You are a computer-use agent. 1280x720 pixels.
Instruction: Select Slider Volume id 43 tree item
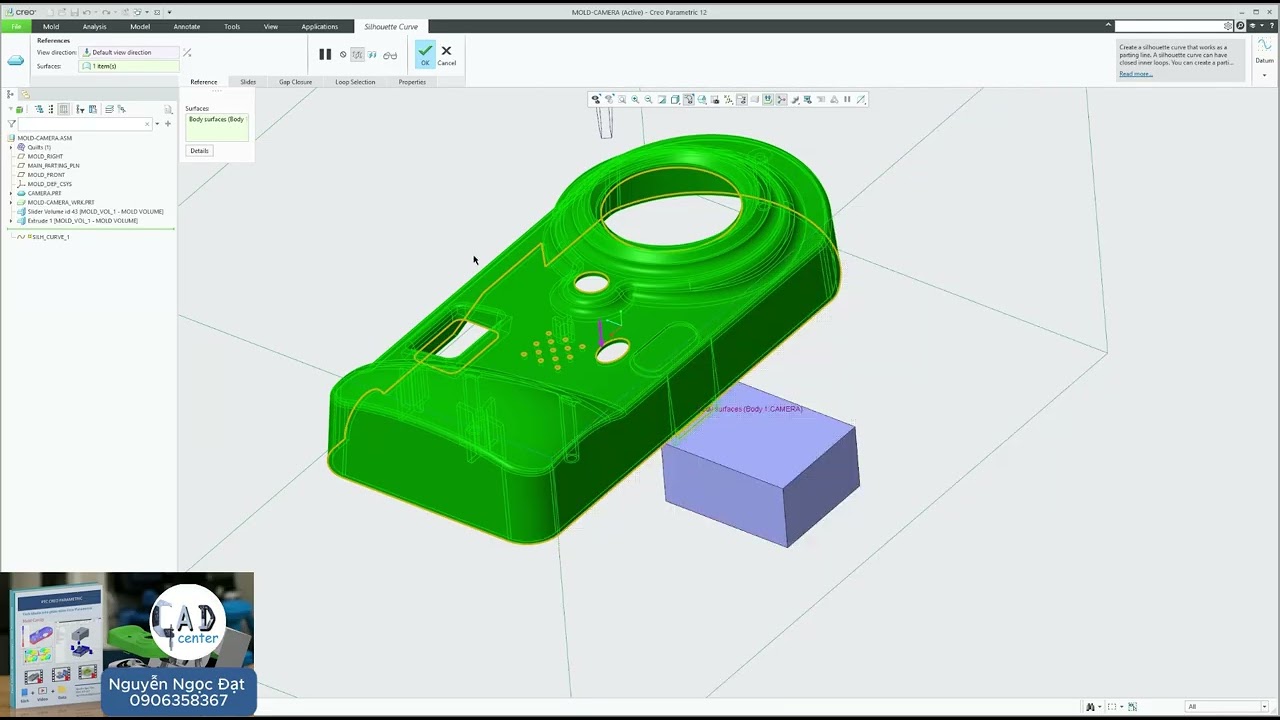95,211
